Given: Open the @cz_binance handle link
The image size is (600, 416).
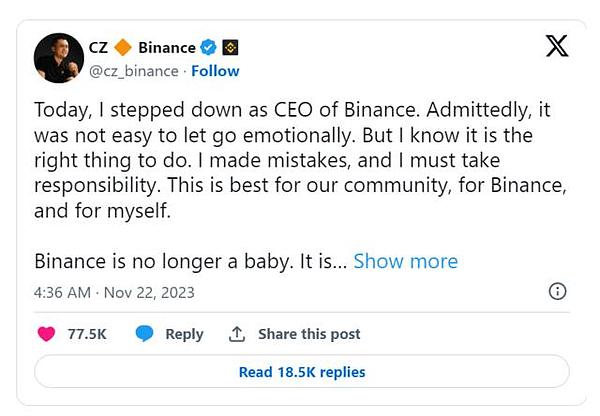Looking at the screenshot, I should pos(135,71).
